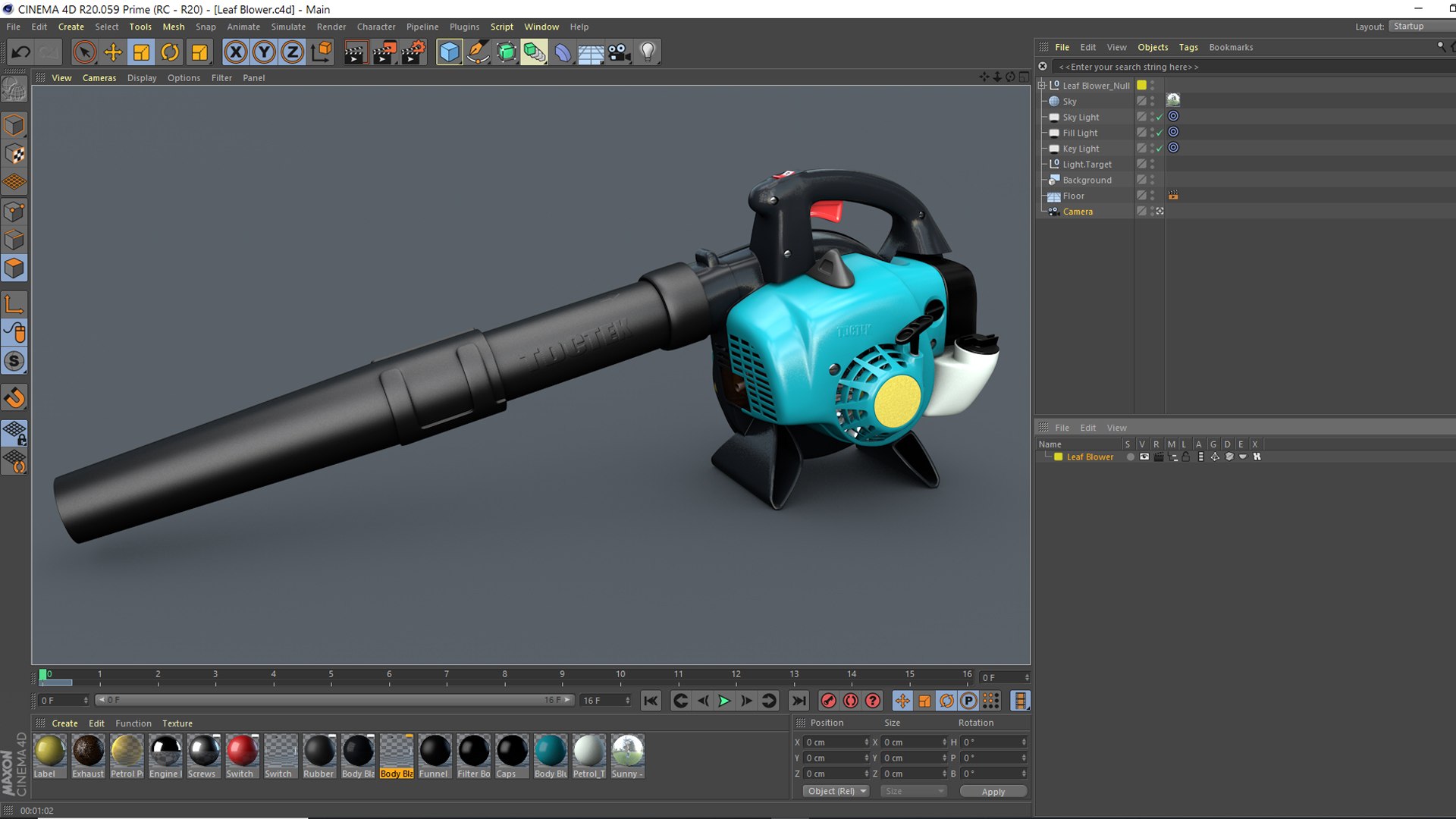
Task: Select the Move tool
Action: point(113,52)
